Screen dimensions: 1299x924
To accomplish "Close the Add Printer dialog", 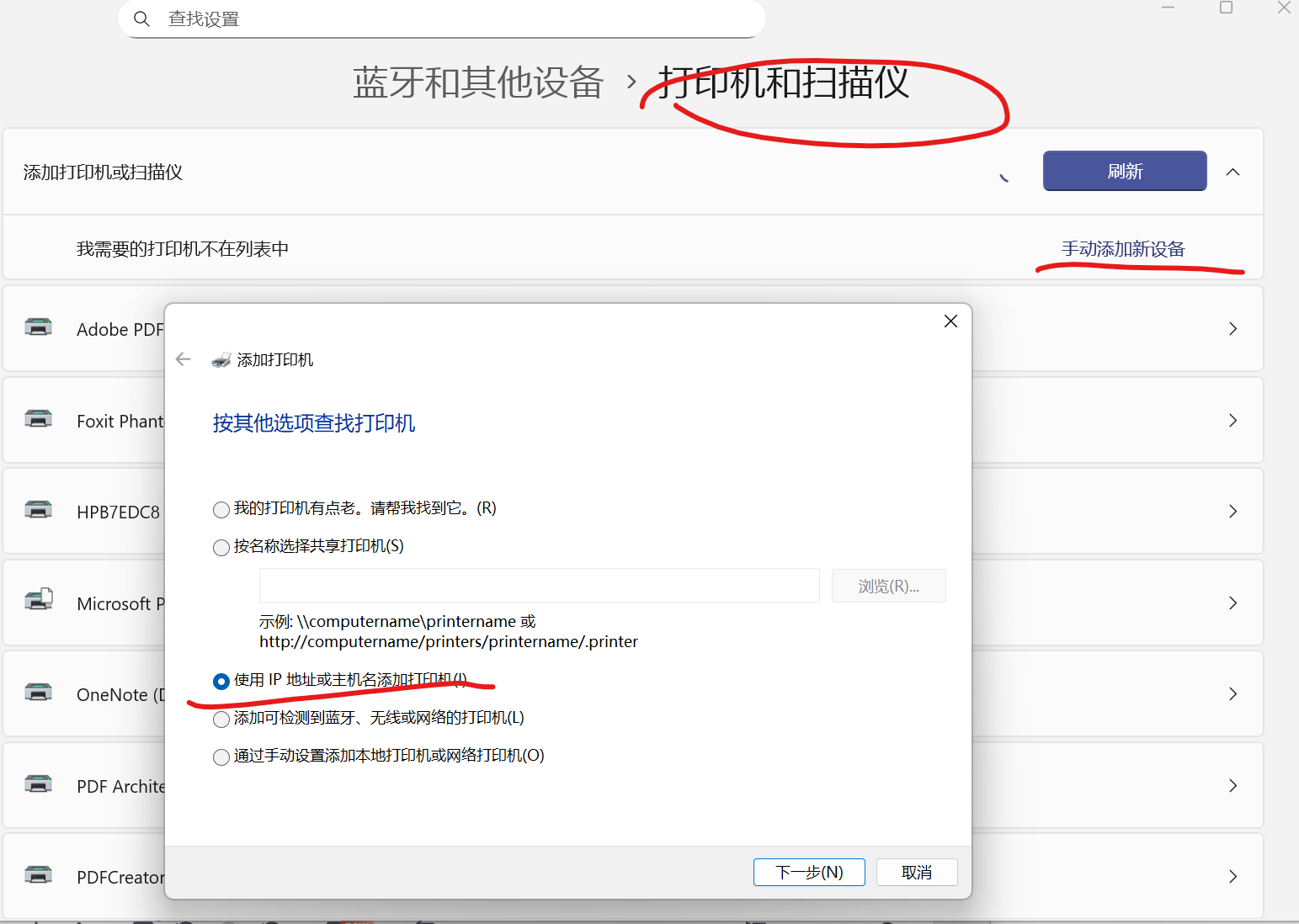I will coord(950,321).
